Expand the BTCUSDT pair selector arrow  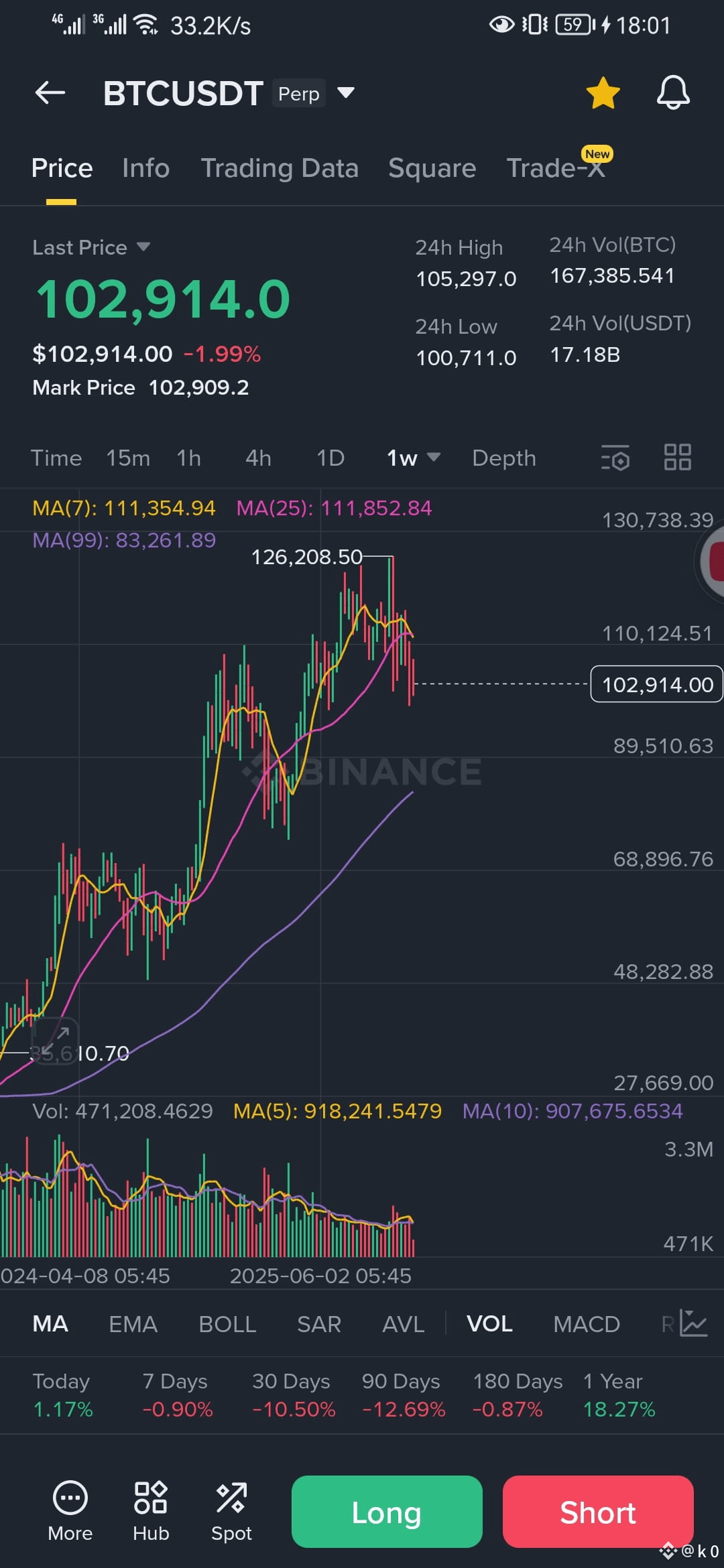pyautogui.click(x=345, y=92)
